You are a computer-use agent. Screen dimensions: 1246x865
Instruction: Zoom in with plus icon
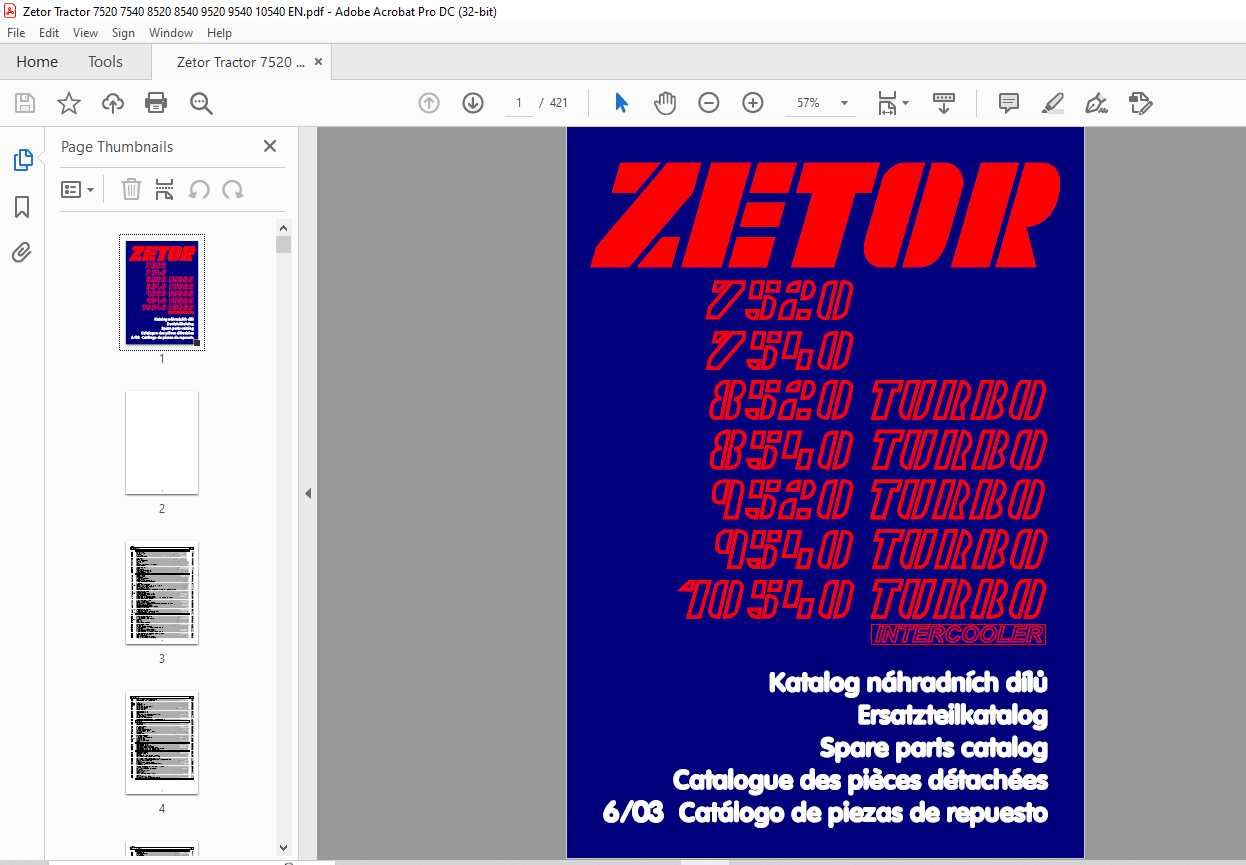click(753, 103)
